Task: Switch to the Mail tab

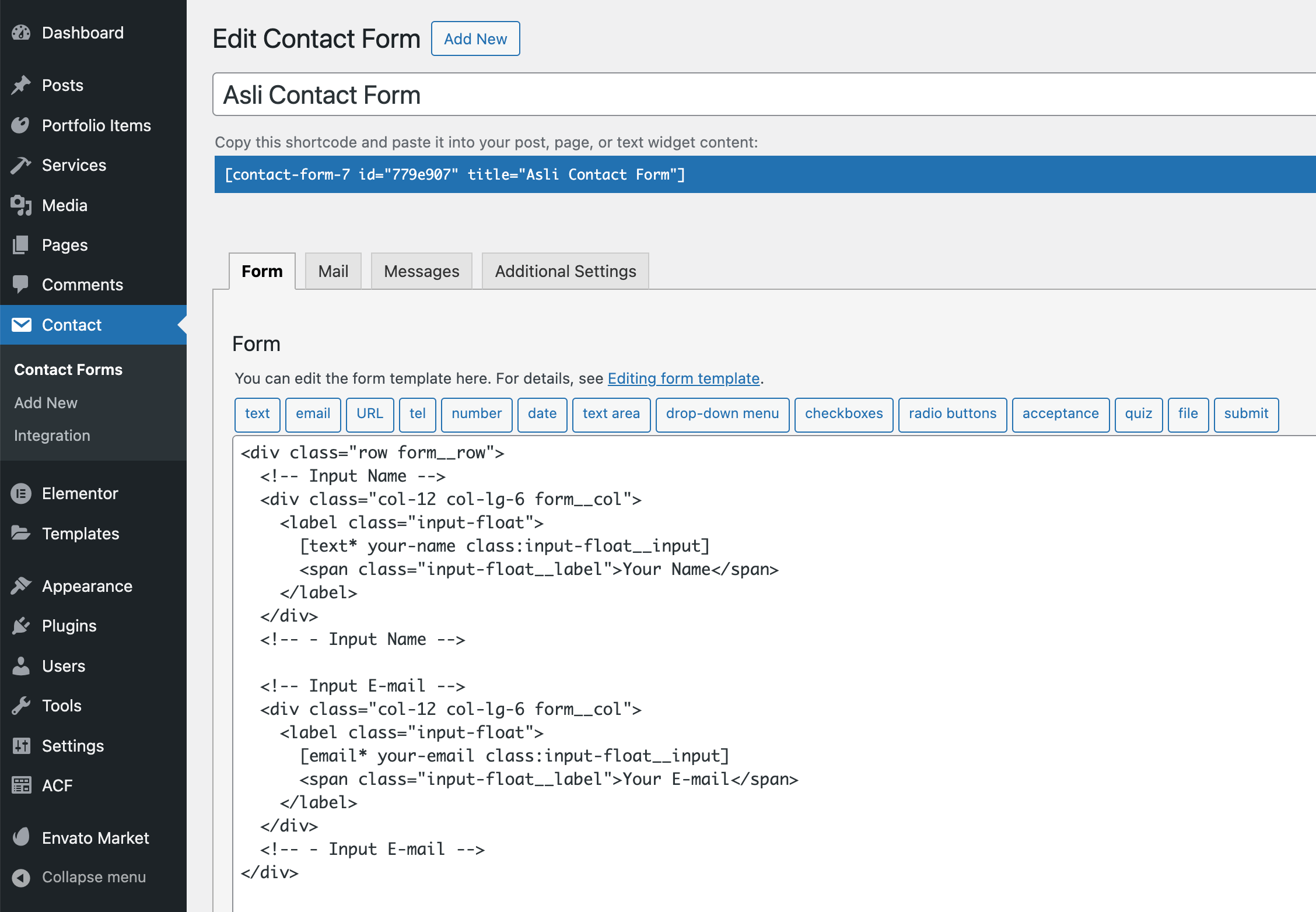Action: (333, 271)
